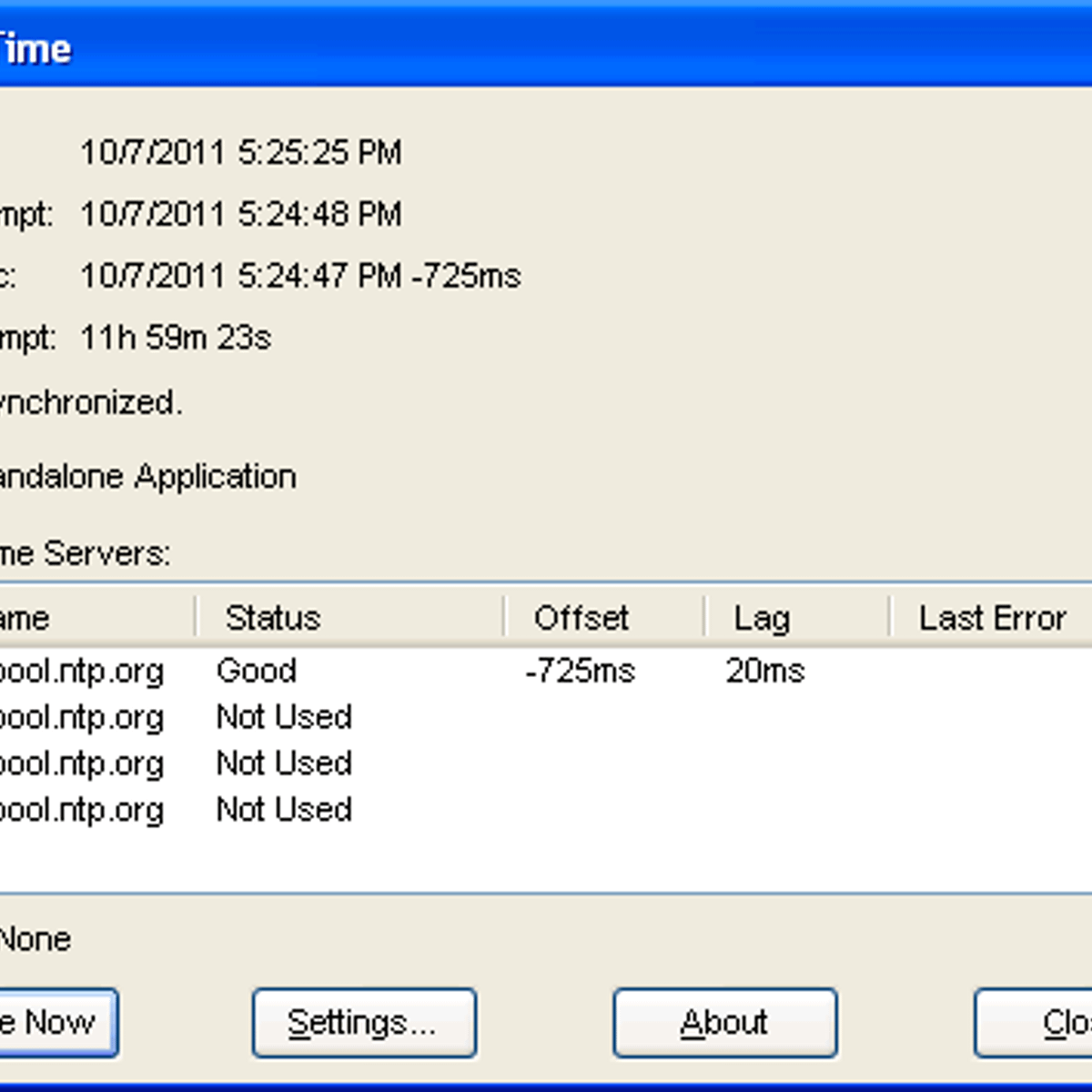Click the Name column header
The height and width of the screenshot is (1092, 1092).
91,617
